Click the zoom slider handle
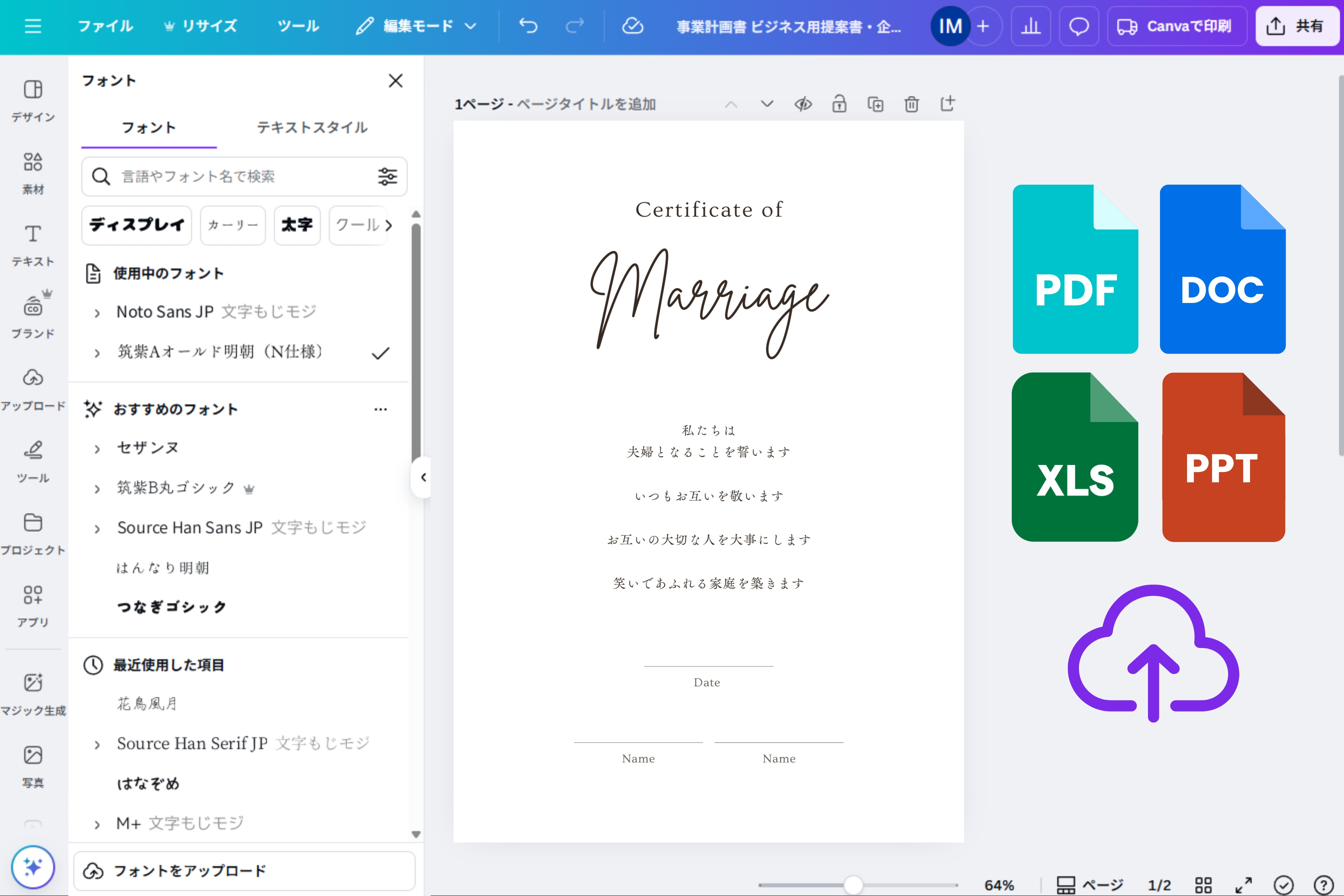The height and width of the screenshot is (896, 1344). (x=853, y=885)
